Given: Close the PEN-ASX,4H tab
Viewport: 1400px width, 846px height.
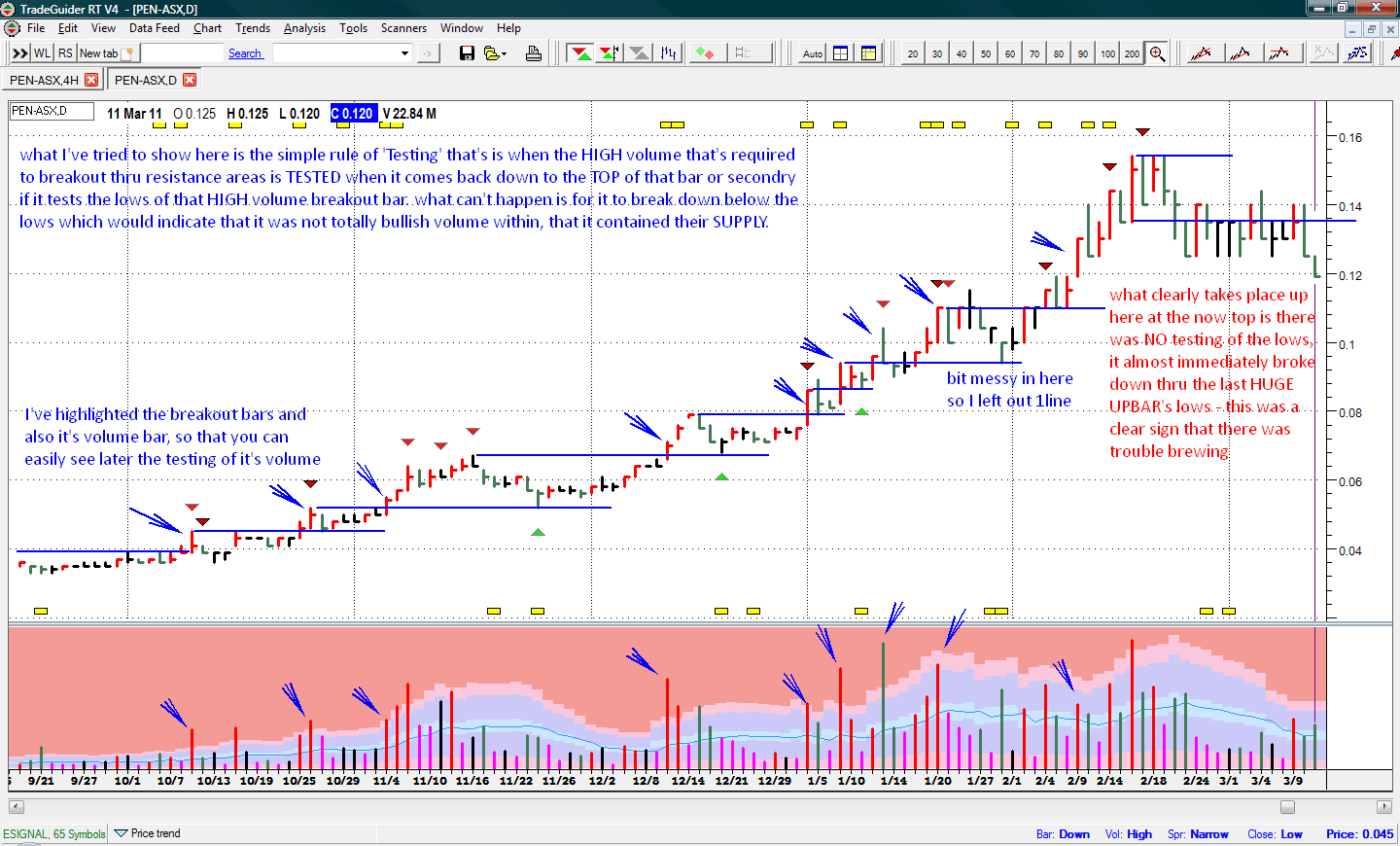Looking at the screenshot, I should 91,80.
